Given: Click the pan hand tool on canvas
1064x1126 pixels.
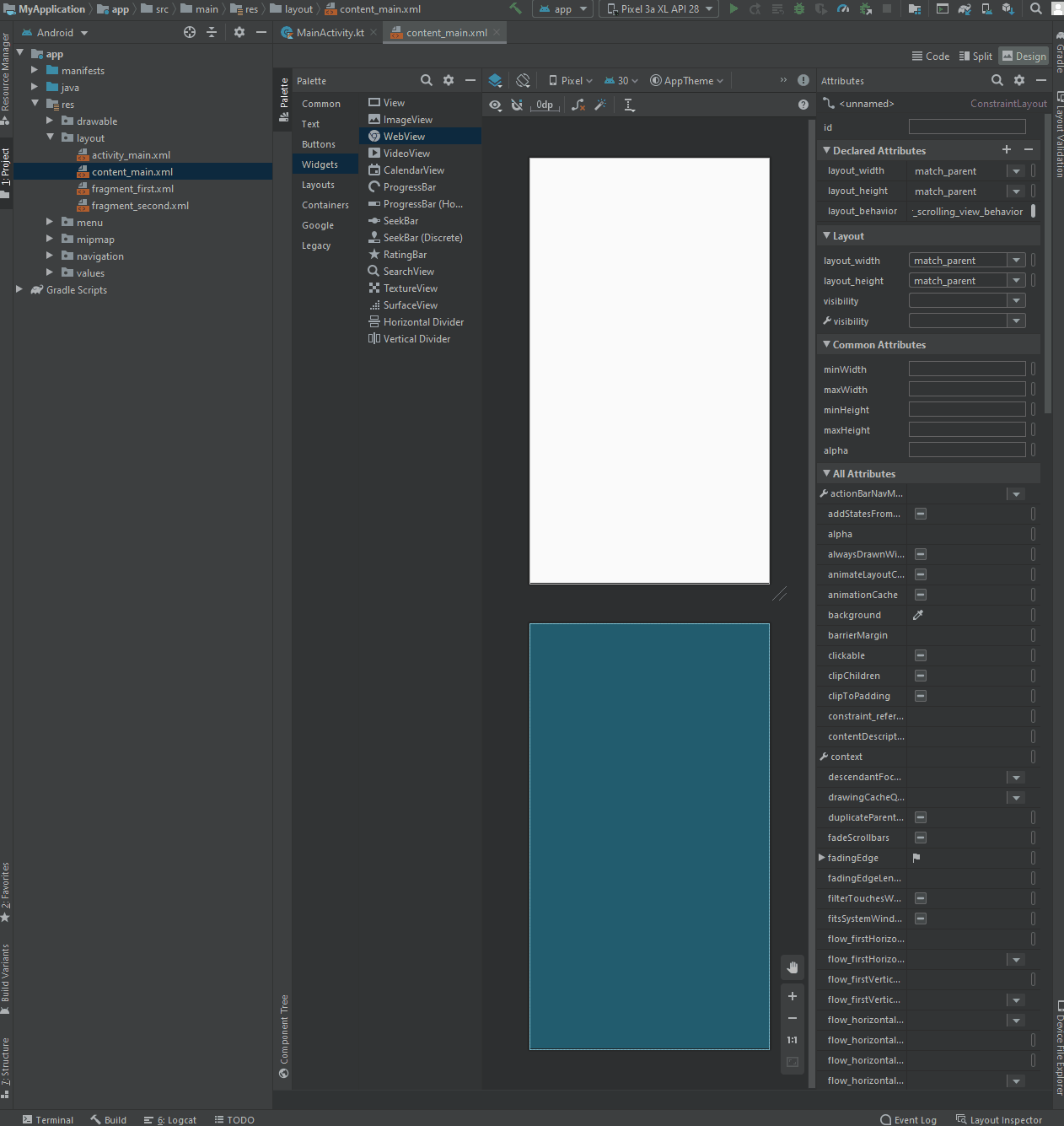Looking at the screenshot, I should (793, 967).
